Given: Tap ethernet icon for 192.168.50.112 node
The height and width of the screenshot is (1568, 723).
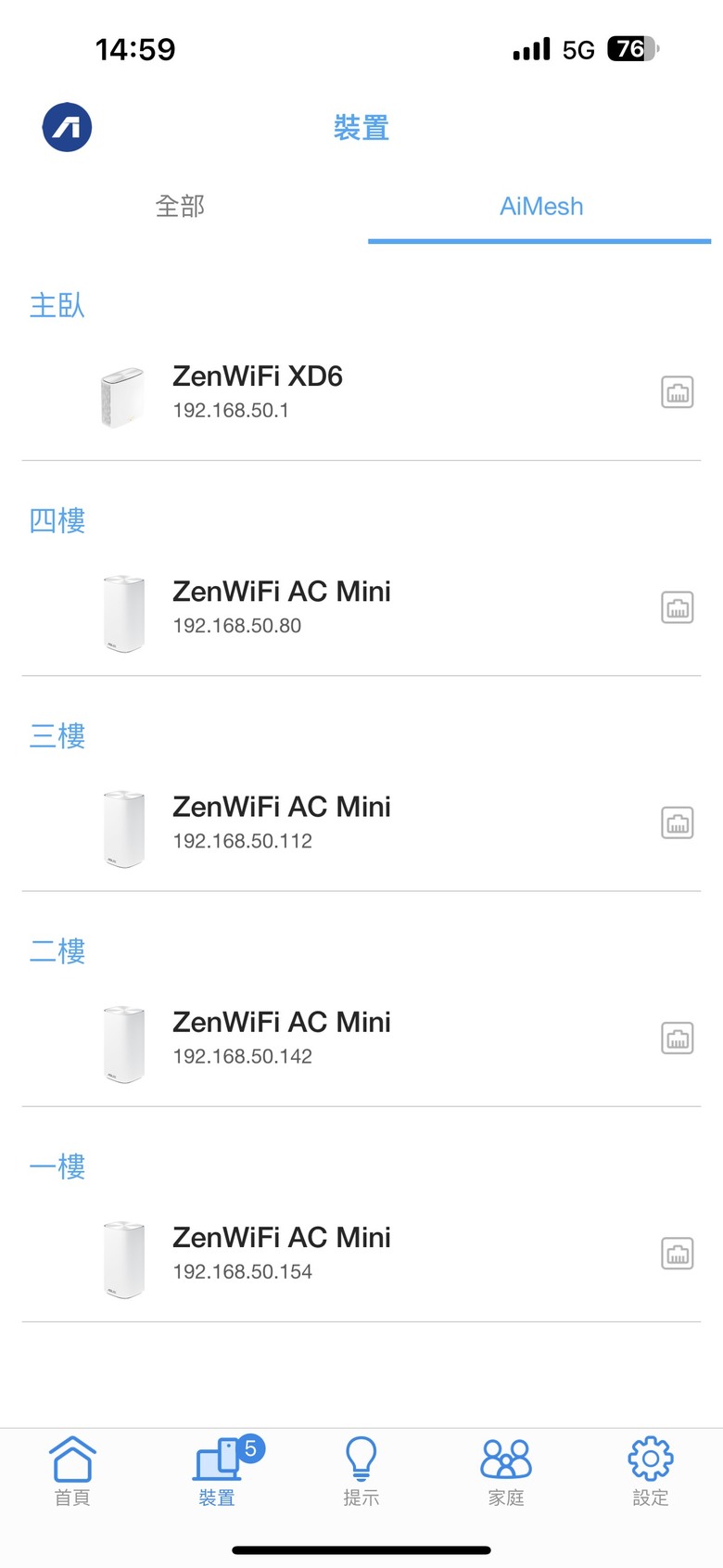Looking at the screenshot, I should 678,822.
